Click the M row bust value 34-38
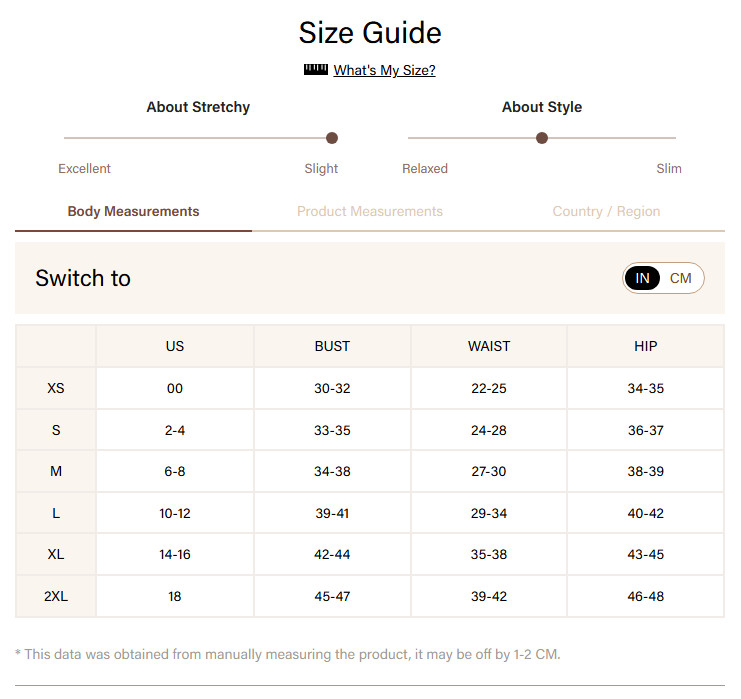 tap(332, 471)
